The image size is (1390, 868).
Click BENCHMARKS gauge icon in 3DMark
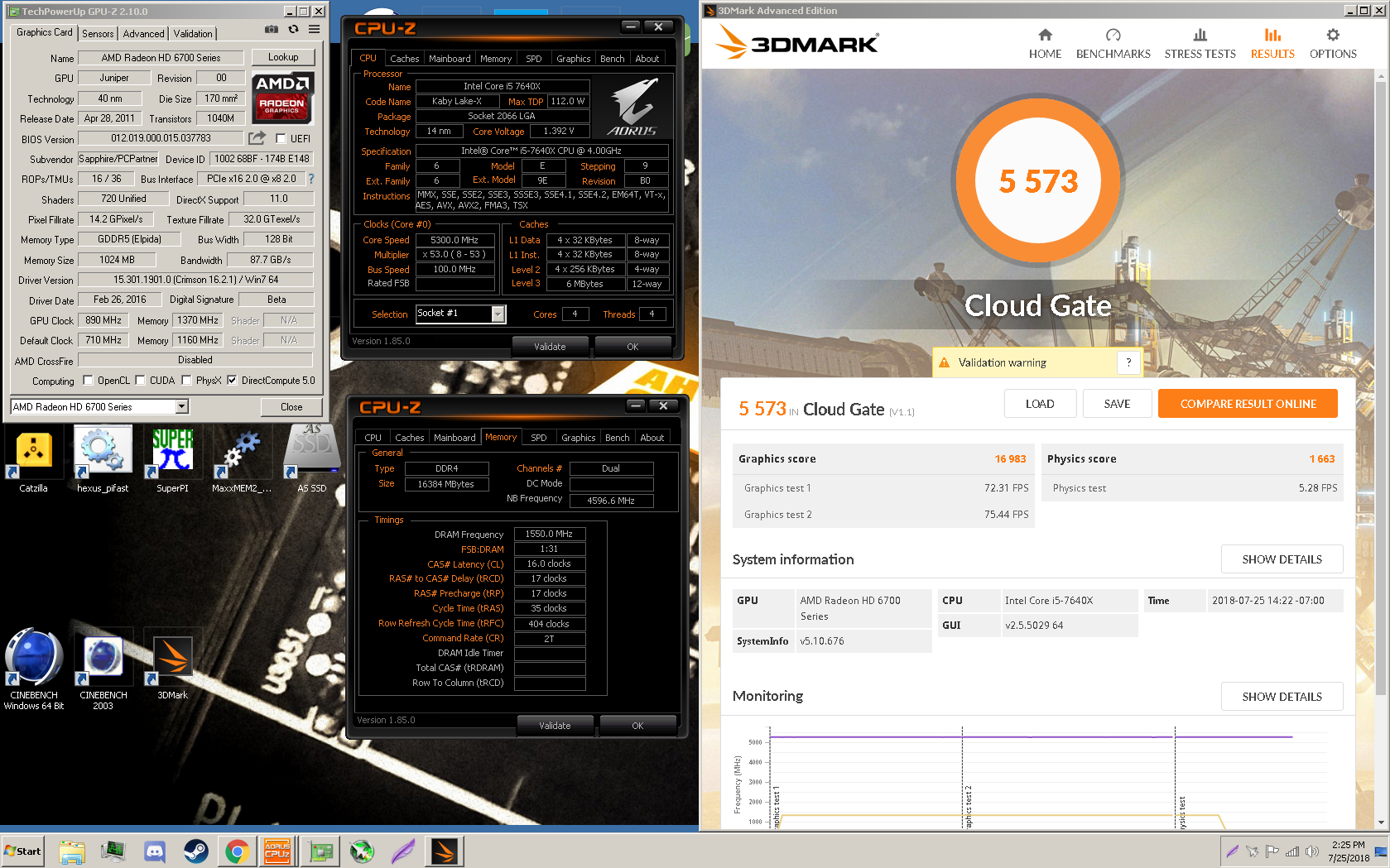coord(1113,35)
